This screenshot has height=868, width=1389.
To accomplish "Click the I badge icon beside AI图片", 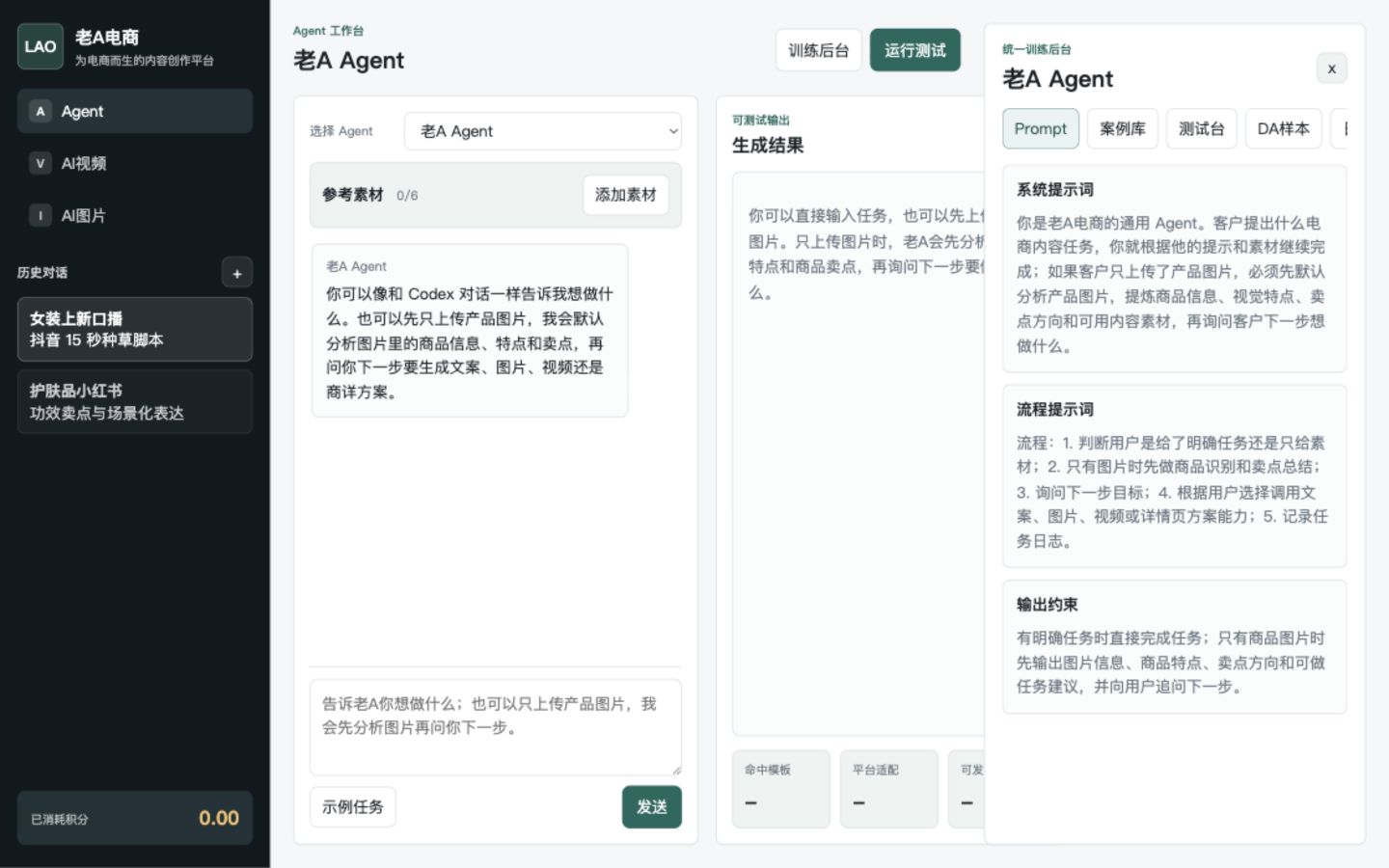I will (x=41, y=215).
